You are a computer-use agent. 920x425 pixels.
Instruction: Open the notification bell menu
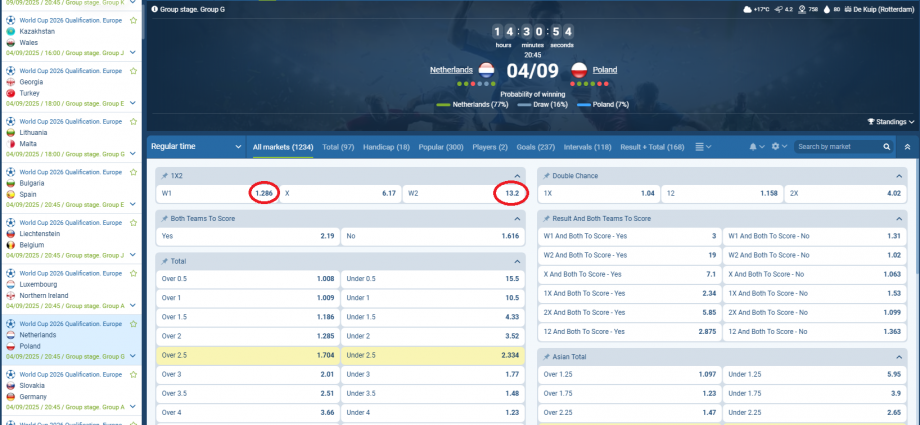(757, 147)
